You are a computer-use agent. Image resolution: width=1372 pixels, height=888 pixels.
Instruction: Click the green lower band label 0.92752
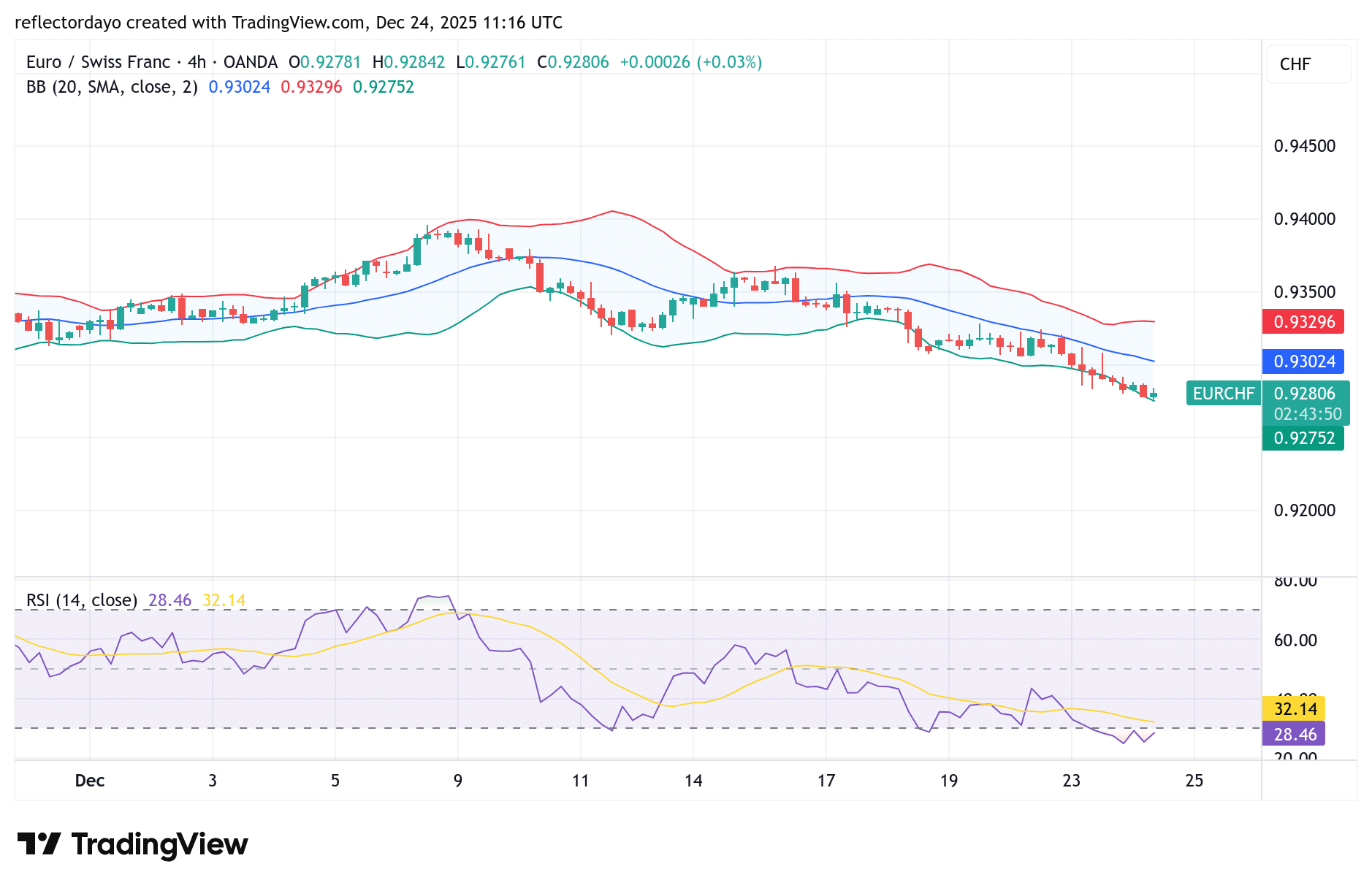coord(1303,438)
